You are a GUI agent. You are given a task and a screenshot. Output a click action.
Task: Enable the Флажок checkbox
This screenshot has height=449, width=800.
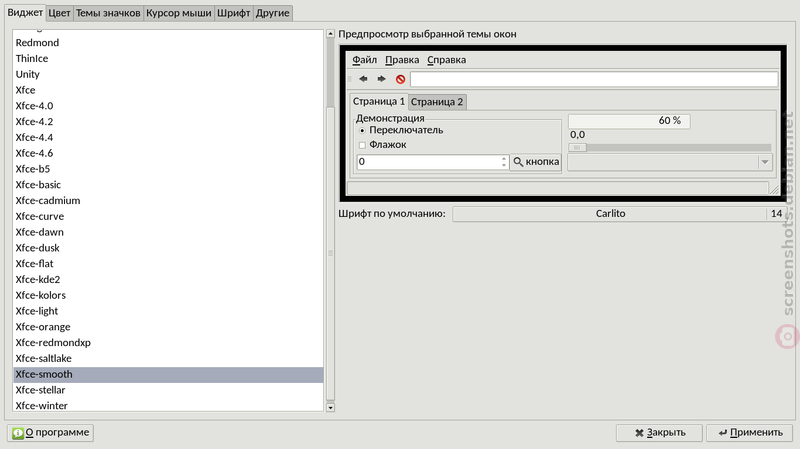[362, 145]
